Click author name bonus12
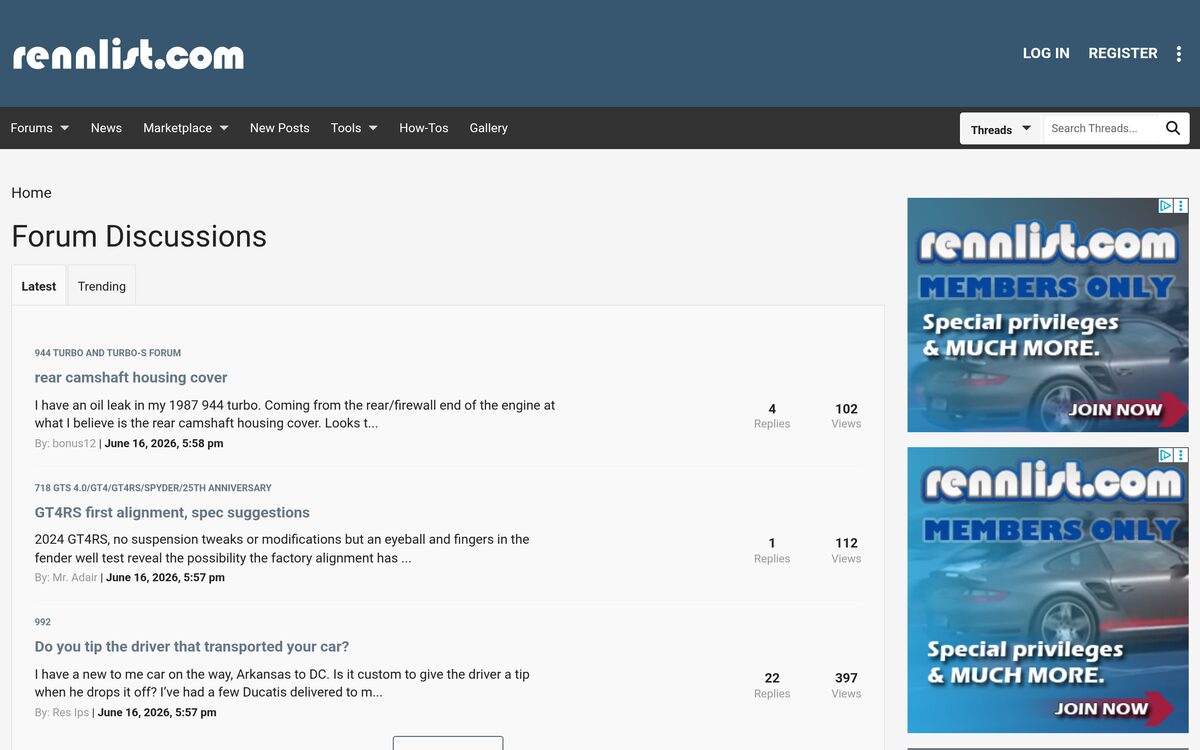 pos(74,443)
